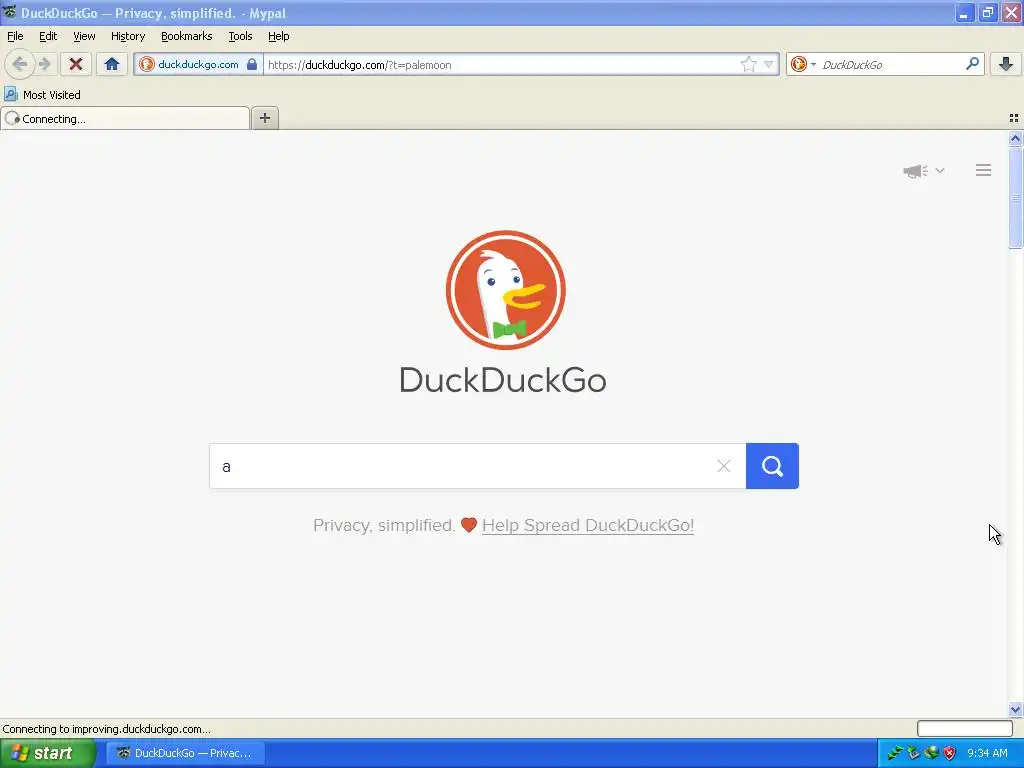This screenshot has height=768, width=1024.
Task: Click the status bar connecting text
Action: [x=106, y=729]
